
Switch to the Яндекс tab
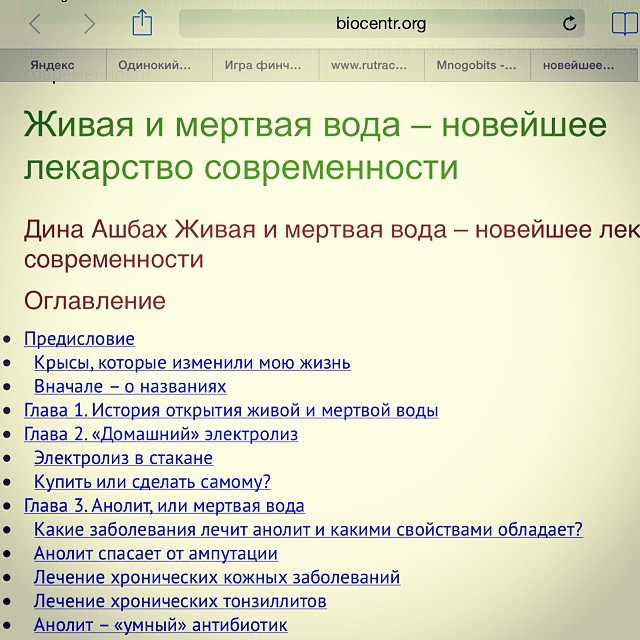point(53,65)
